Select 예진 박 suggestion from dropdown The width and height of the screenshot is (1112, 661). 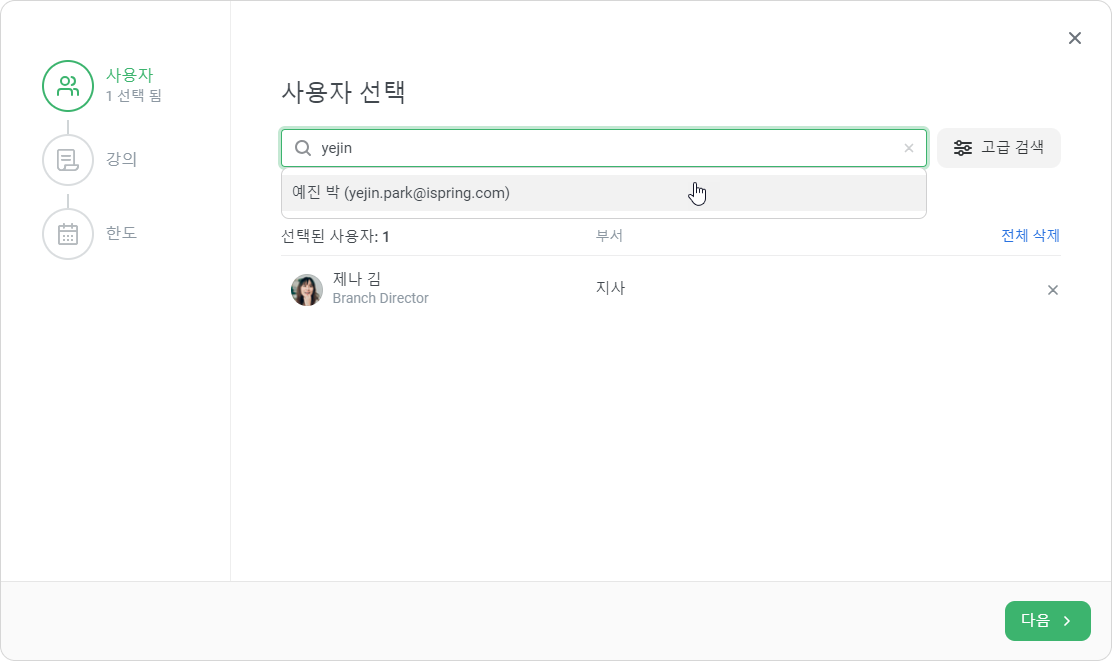(604, 193)
